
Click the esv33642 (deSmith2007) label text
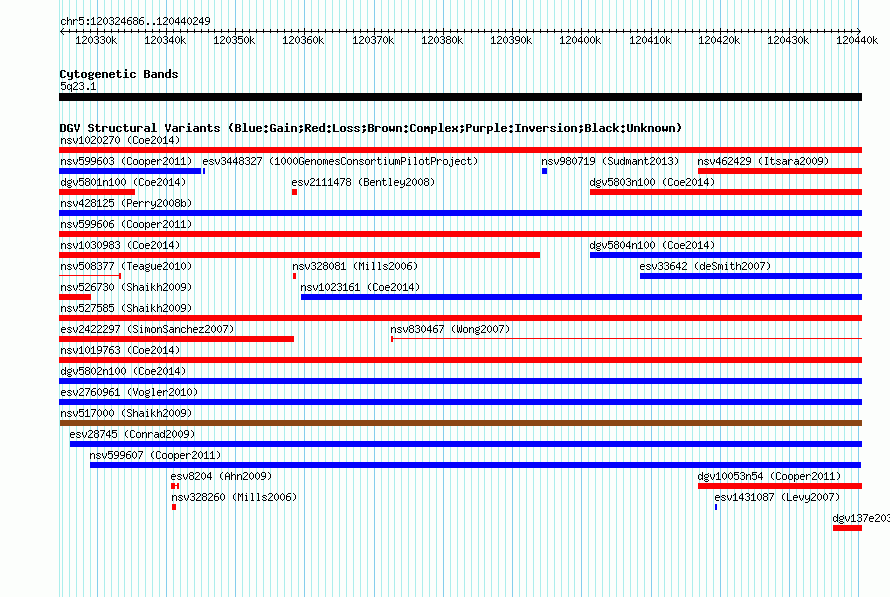click(705, 266)
